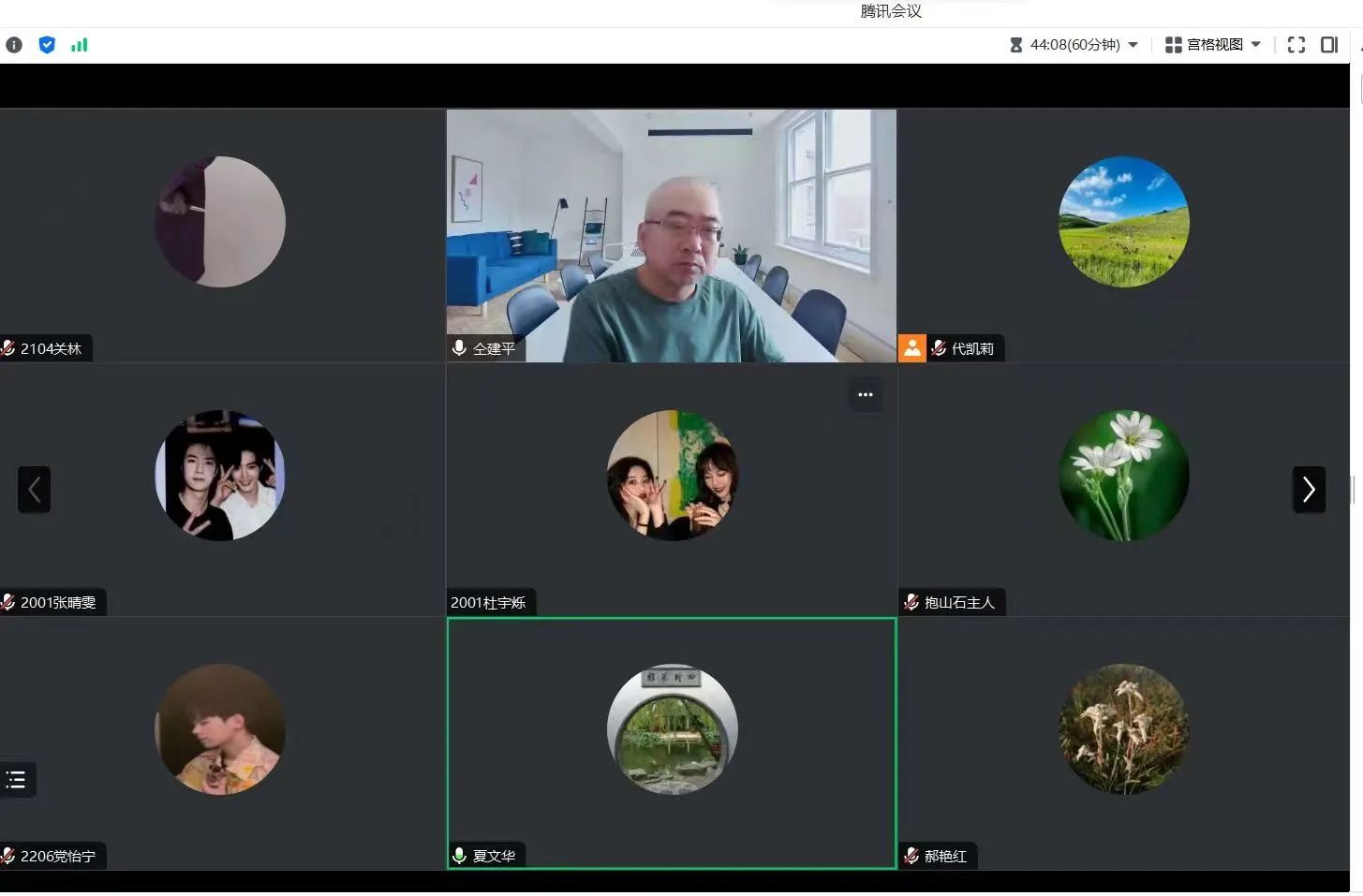Open the list menu icon at left

coord(16,780)
